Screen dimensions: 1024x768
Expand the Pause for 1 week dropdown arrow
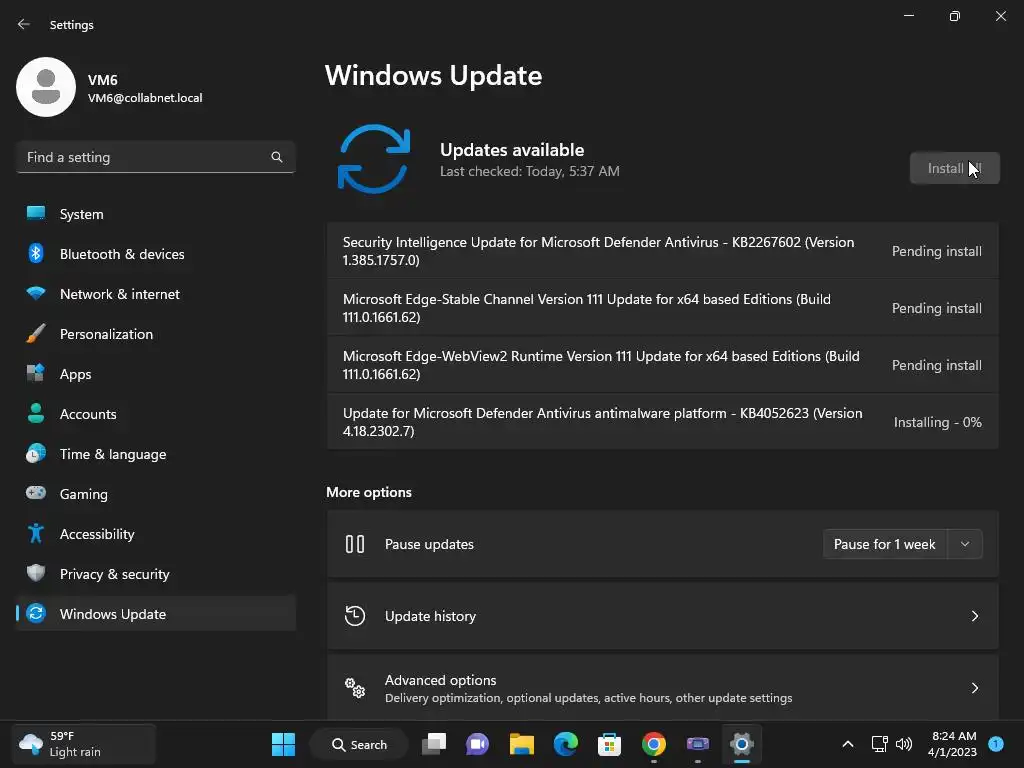965,544
